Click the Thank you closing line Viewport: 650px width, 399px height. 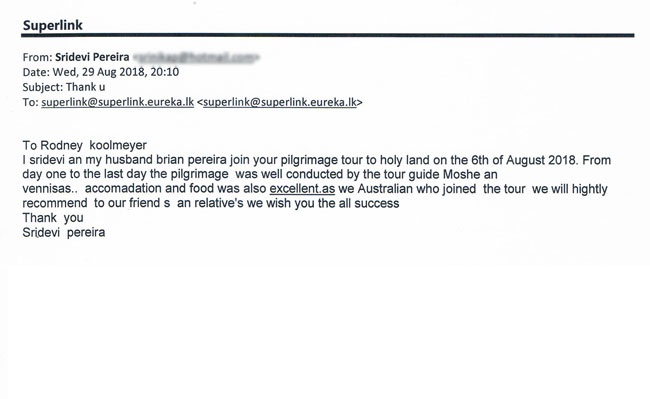[53, 218]
